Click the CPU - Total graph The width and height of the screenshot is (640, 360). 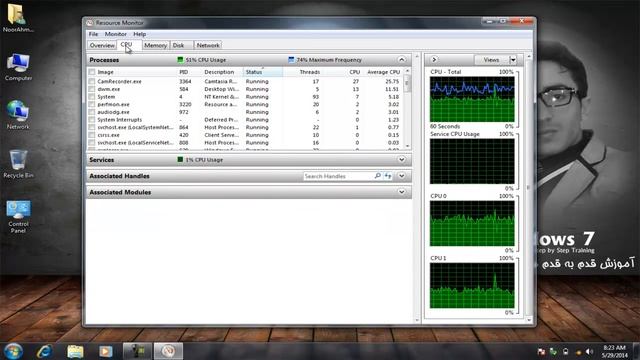pyautogui.click(x=472, y=99)
